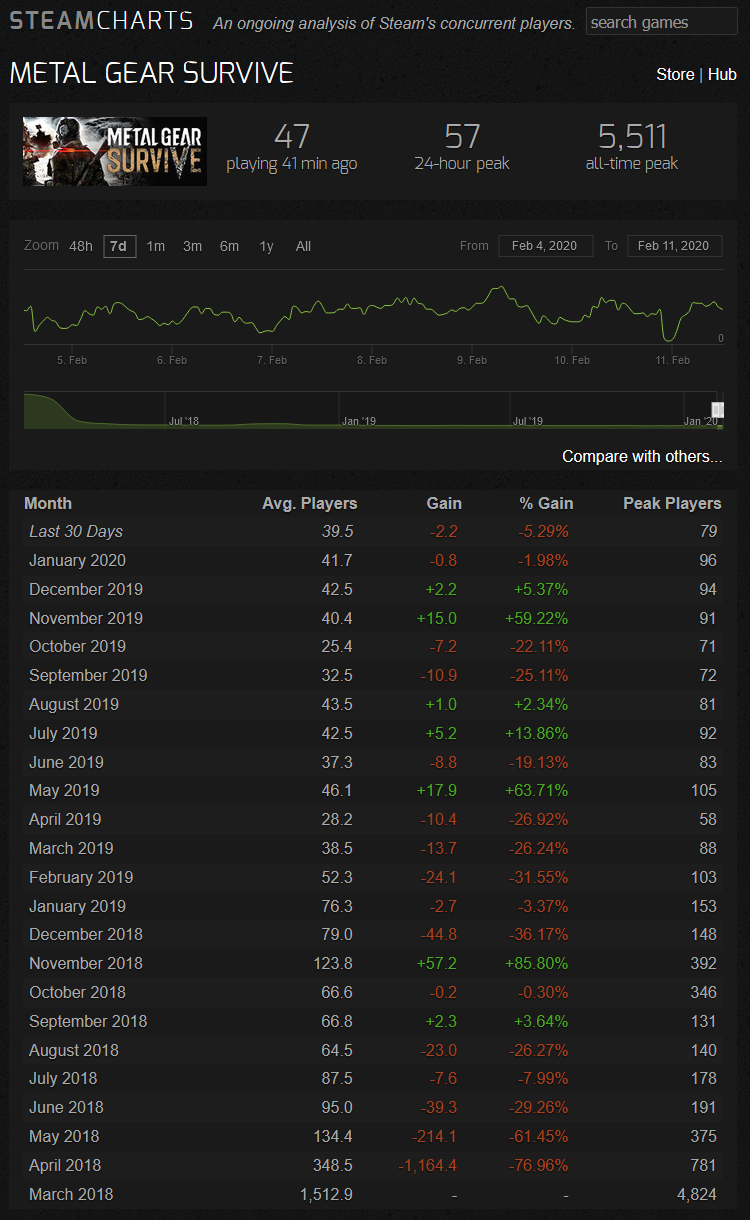The height and width of the screenshot is (1220, 750).
Task: Select October 2018 peak players 346
Action: coord(704,992)
